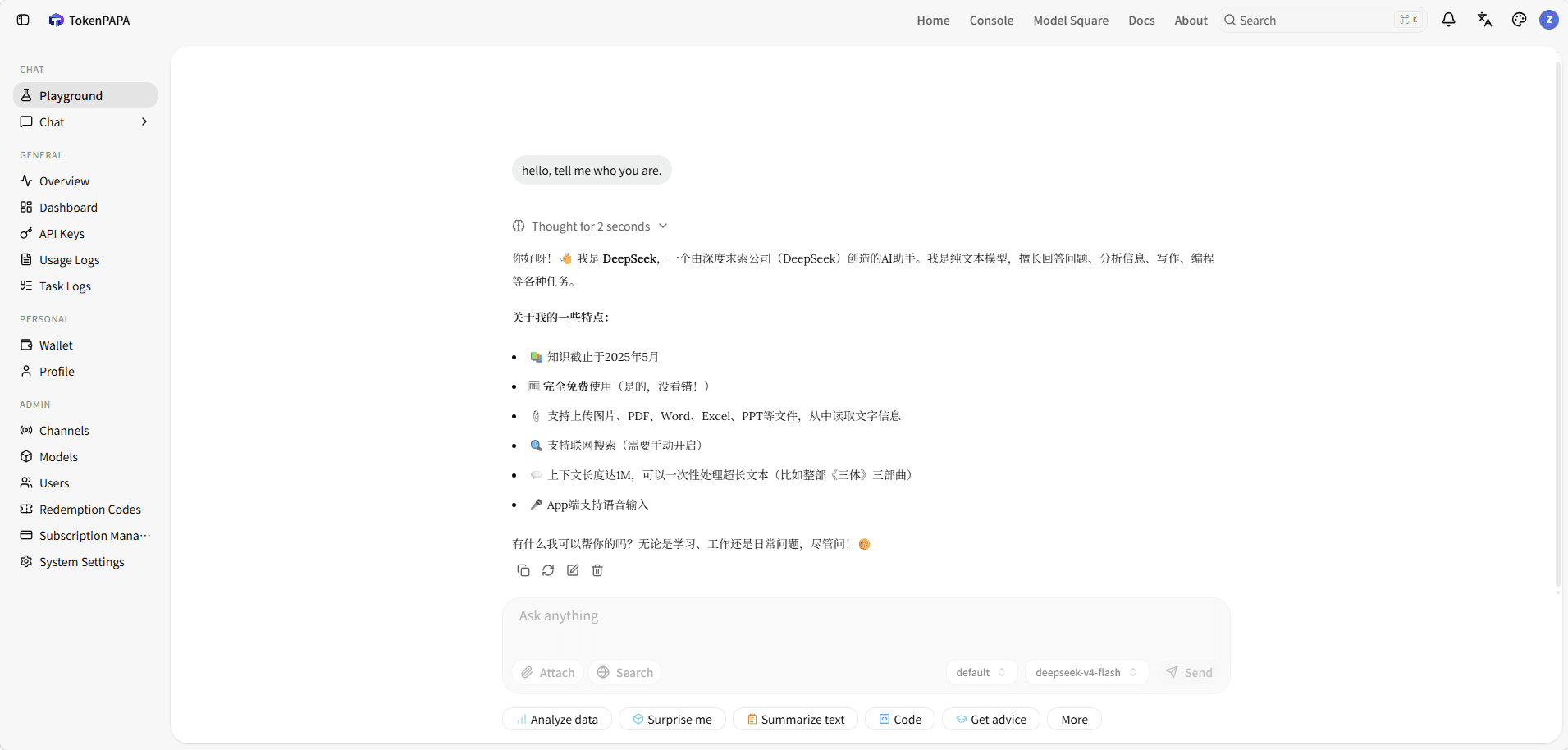Copy the assistant response

point(523,570)
